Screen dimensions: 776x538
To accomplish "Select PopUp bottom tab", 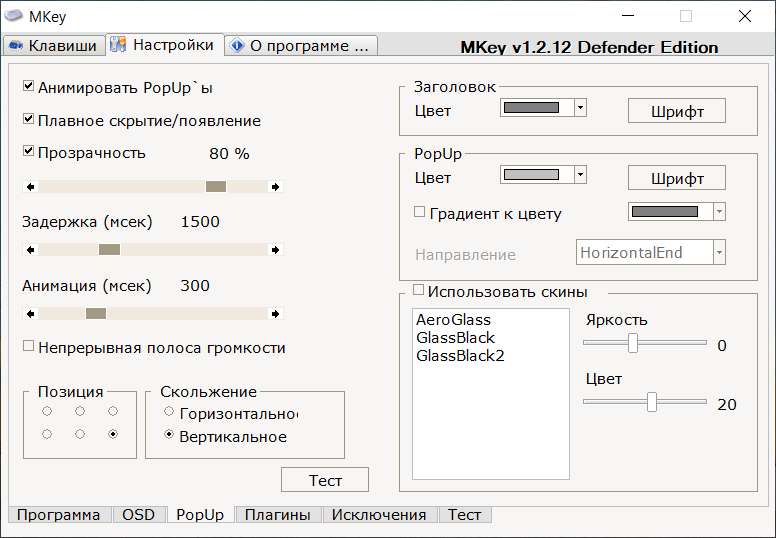I will point(200,515).
